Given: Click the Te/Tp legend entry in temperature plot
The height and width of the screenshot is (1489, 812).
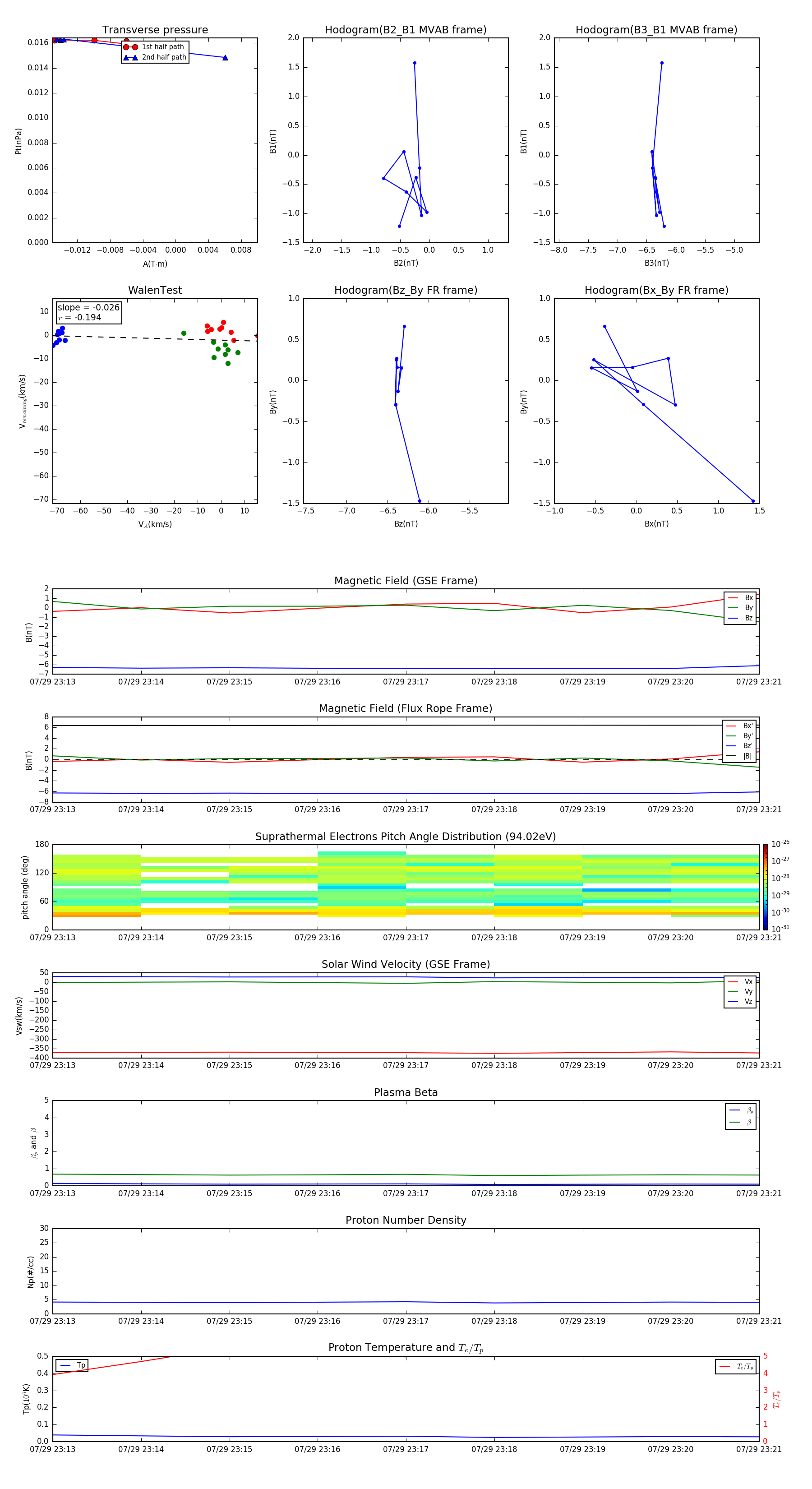Looking at the screenshot, I should click(x=736, y=1366).
